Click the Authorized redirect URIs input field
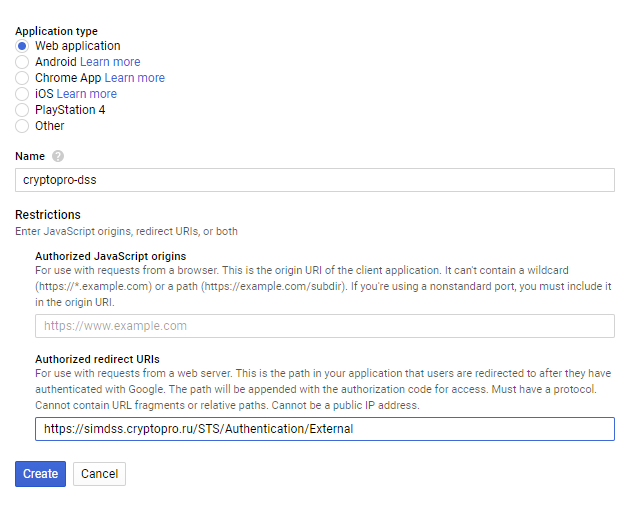The image size is (630, 509). [324, 429]
